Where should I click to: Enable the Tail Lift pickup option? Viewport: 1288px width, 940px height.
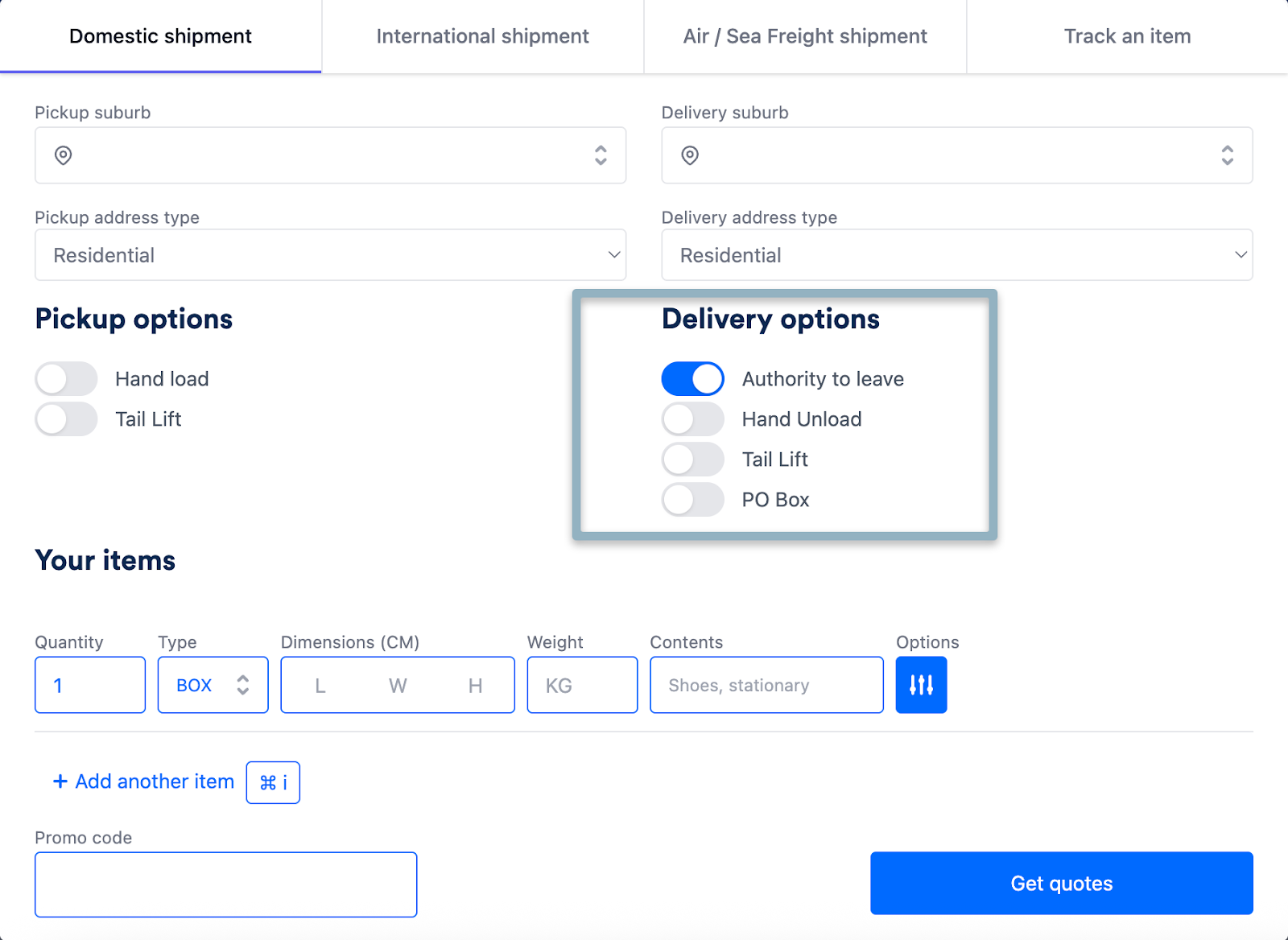[66, 418]
